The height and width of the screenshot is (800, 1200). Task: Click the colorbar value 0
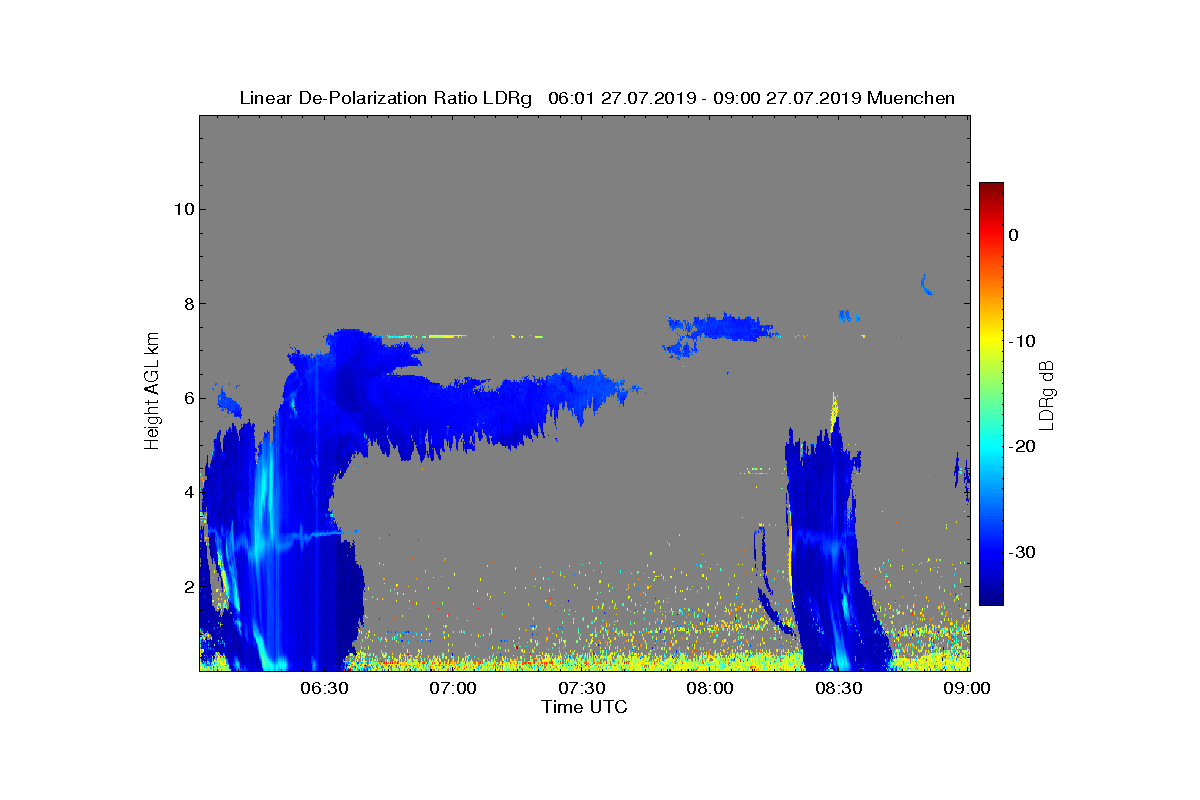point(1013,235)
